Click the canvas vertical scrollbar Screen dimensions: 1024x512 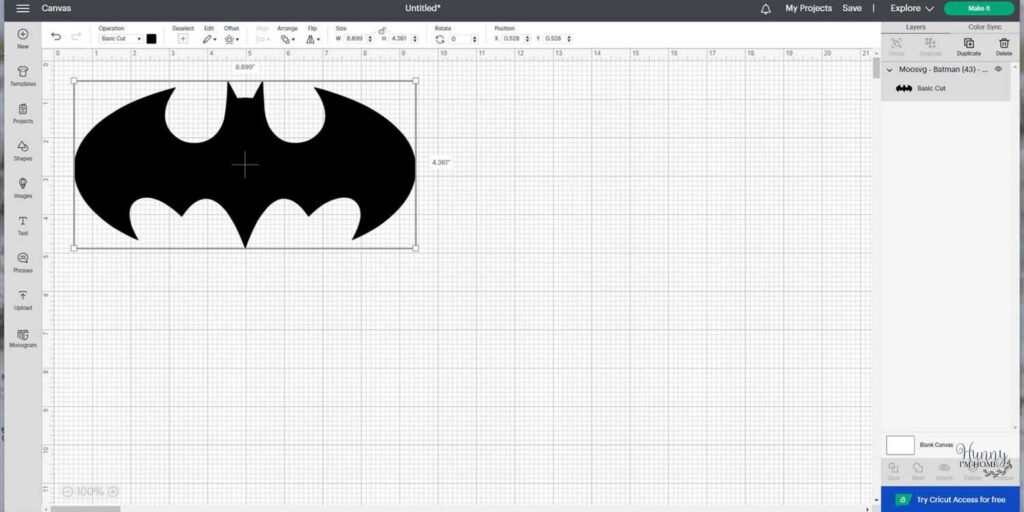coord(876,68)
